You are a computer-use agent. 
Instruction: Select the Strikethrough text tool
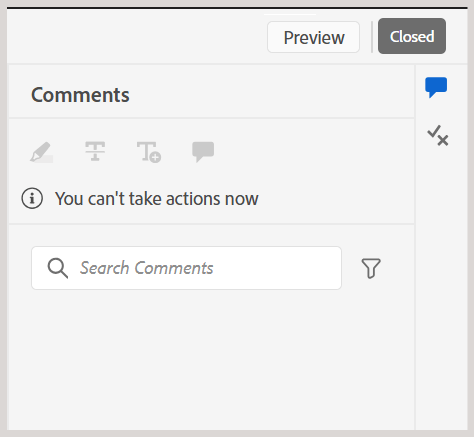click(95, 151)
